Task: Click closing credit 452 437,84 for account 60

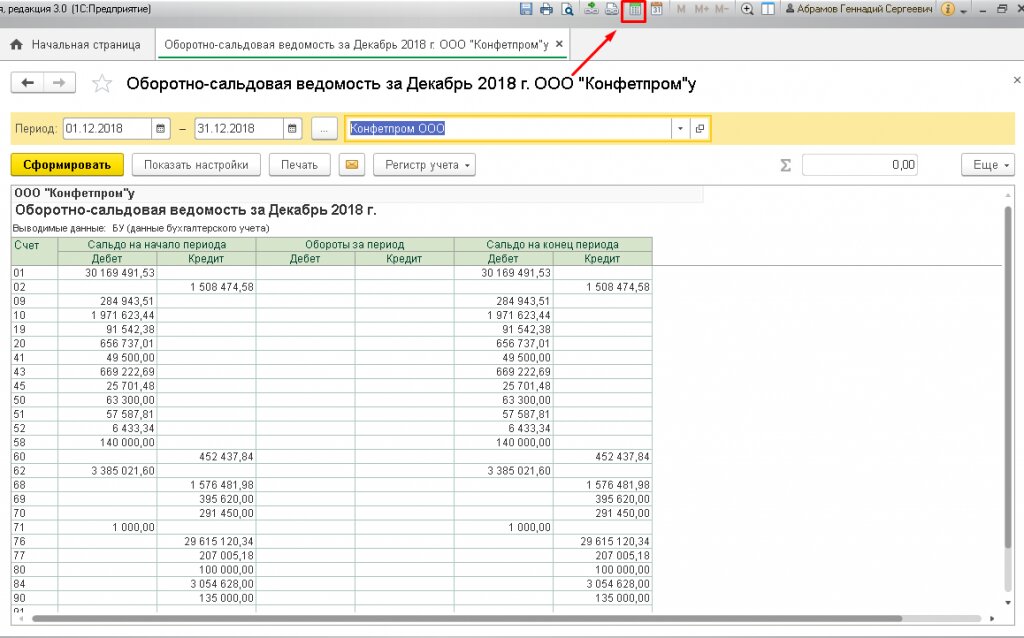Action: 603,456
